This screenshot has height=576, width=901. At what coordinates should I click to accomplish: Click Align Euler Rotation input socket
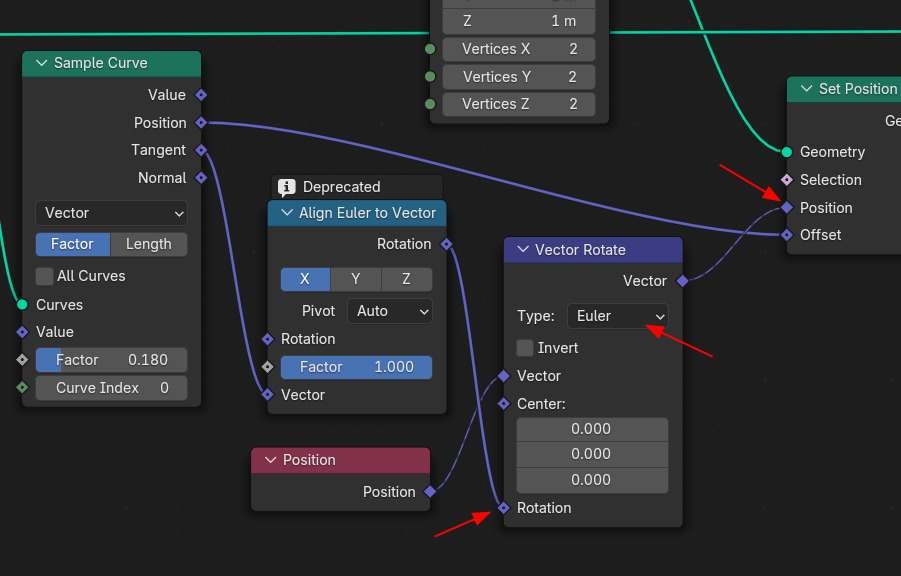pos(268,339)
